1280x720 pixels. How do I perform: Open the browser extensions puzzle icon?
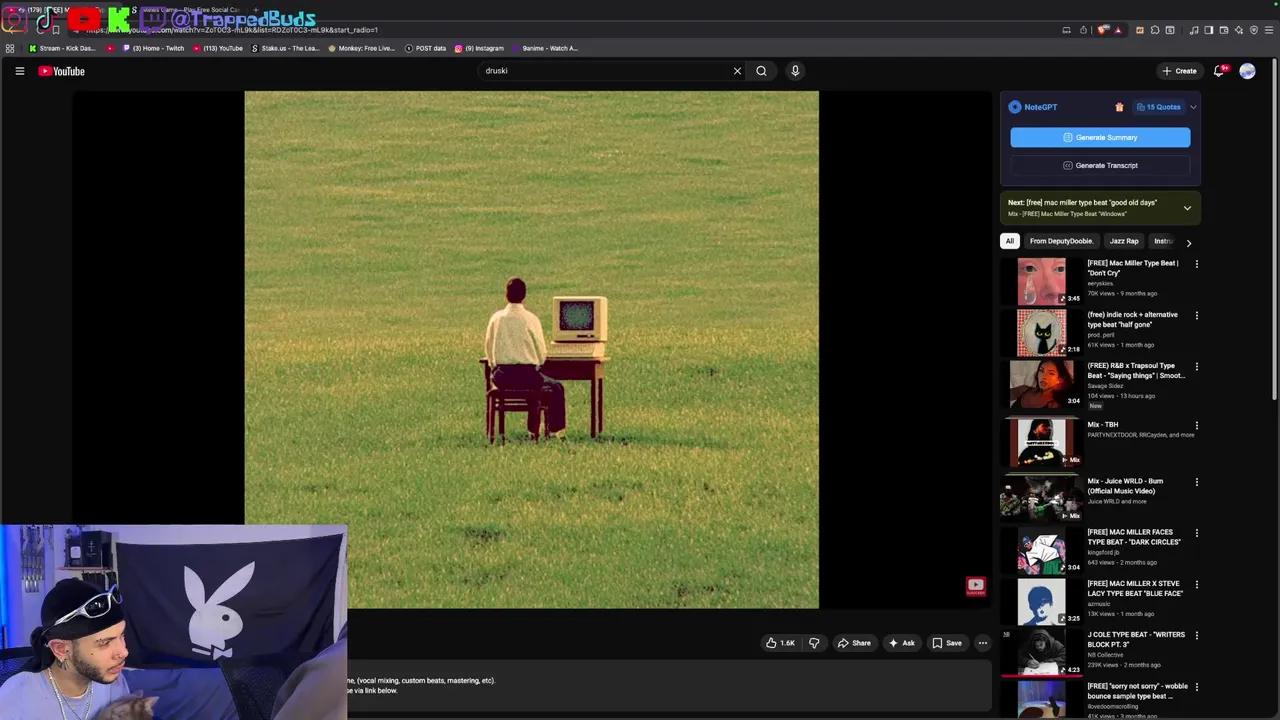pos(1155,30)
